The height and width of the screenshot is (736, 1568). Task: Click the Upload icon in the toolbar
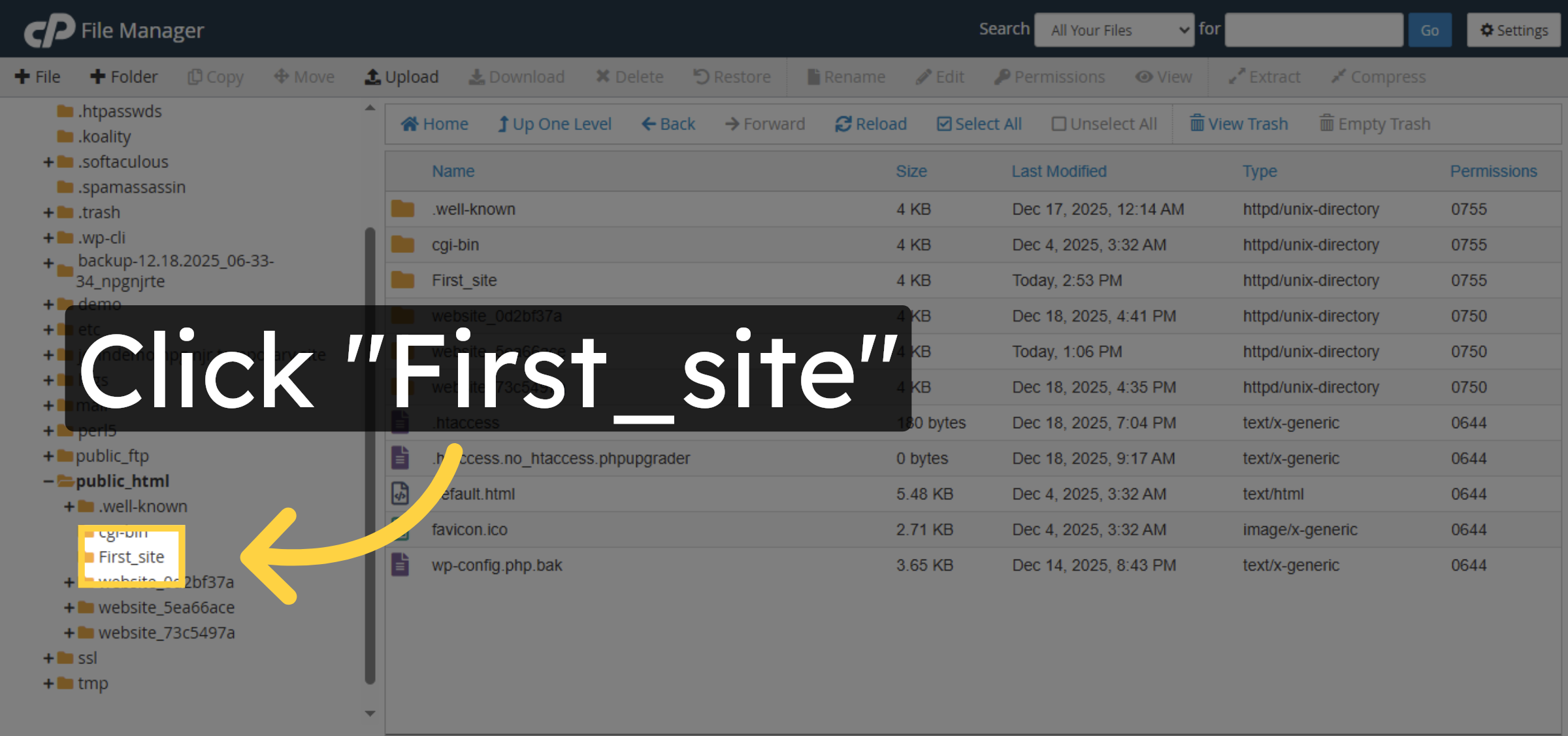pyautogui.click(x=401, y=76)
